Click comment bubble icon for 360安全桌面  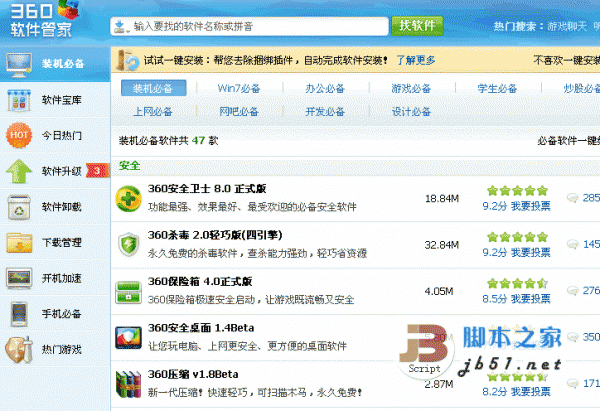tap(572, 337)
